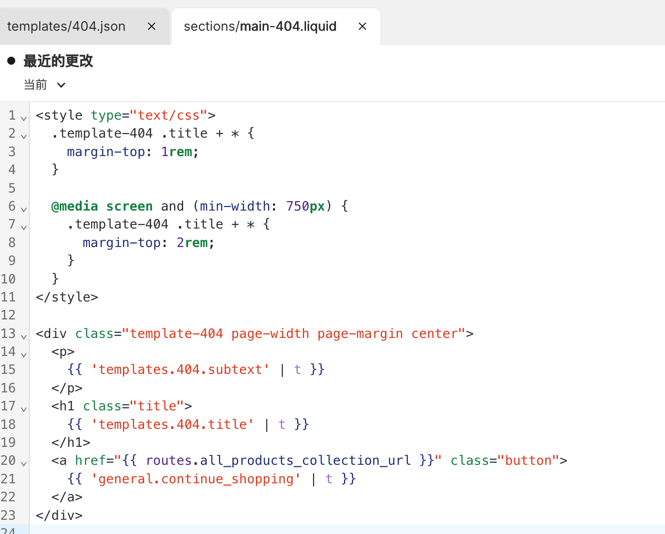
Task: Fold the p element at line 14
Action: point(24,354)
